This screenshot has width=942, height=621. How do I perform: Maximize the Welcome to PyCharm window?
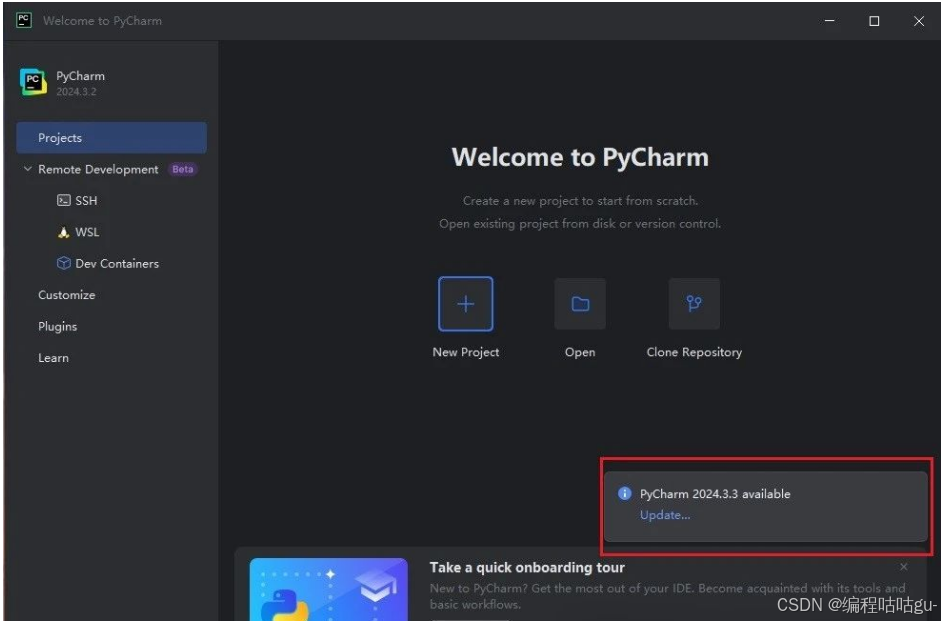point(874,21)
